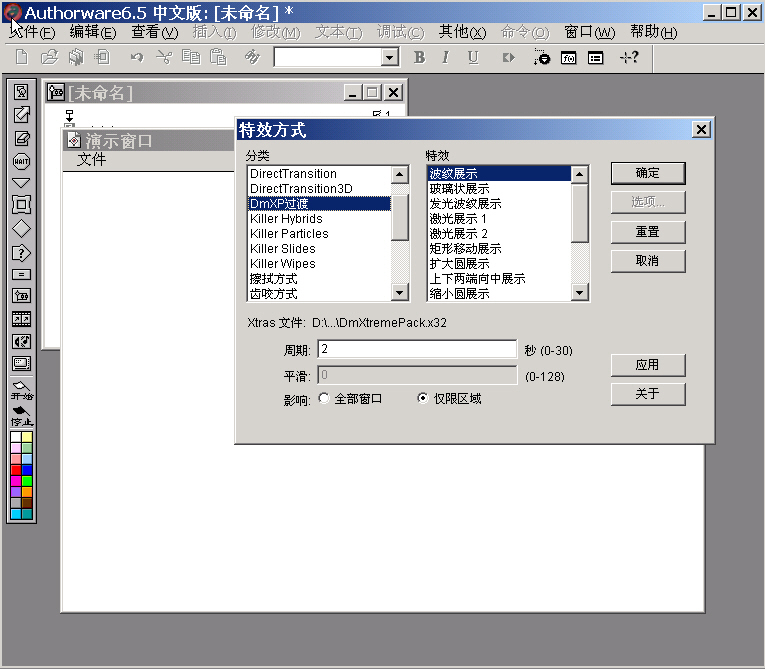Select the Erase icon in icon palette
Viewport: 765px width, 669px height.
(21, 138)
